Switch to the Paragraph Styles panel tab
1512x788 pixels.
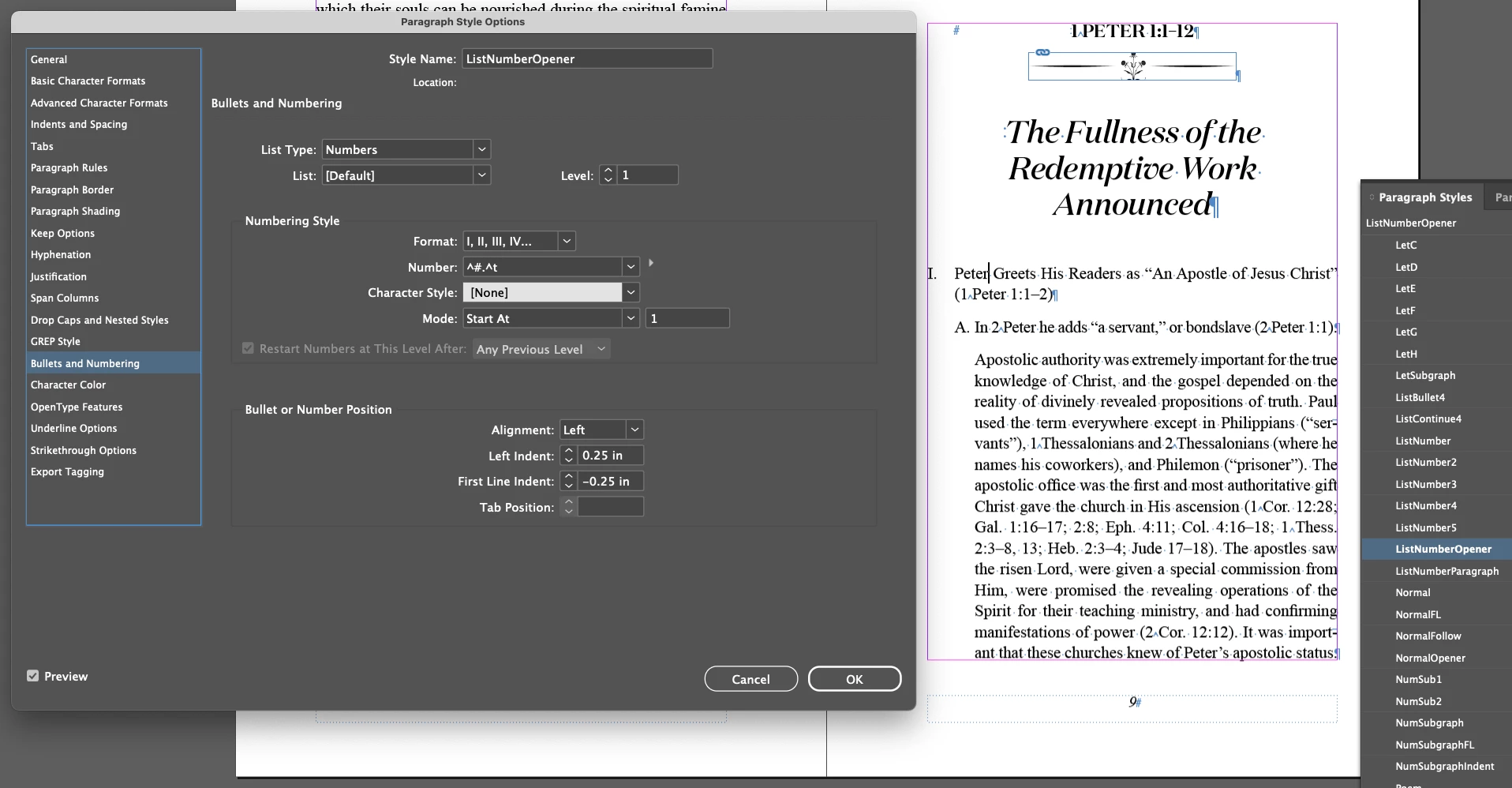click(1424, 197)
